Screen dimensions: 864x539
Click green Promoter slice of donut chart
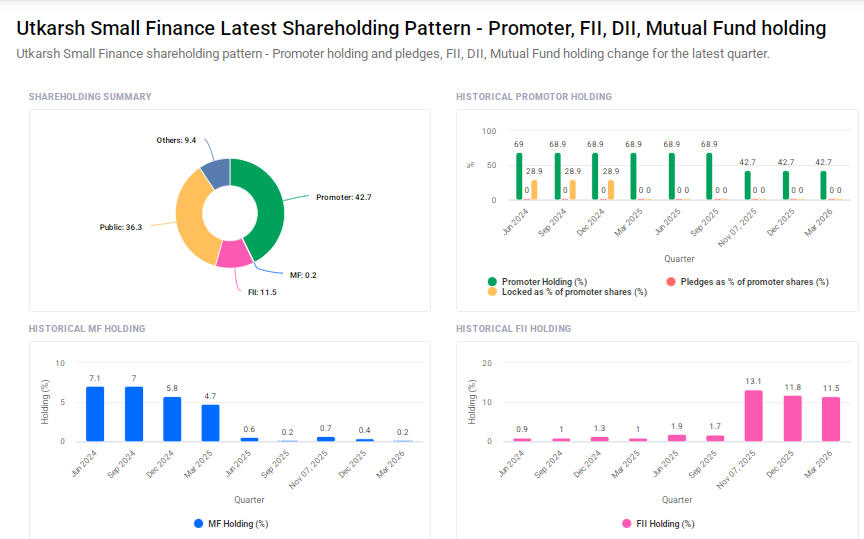coord(270,207)
